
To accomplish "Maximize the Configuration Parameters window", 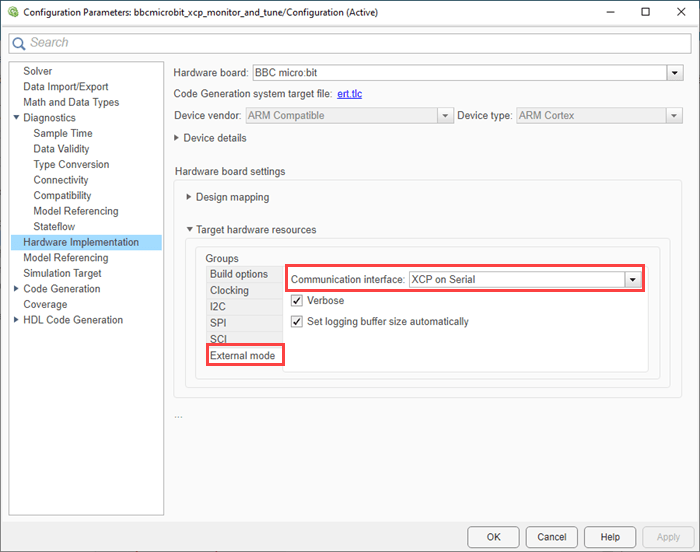I will [x=646, y=12].
